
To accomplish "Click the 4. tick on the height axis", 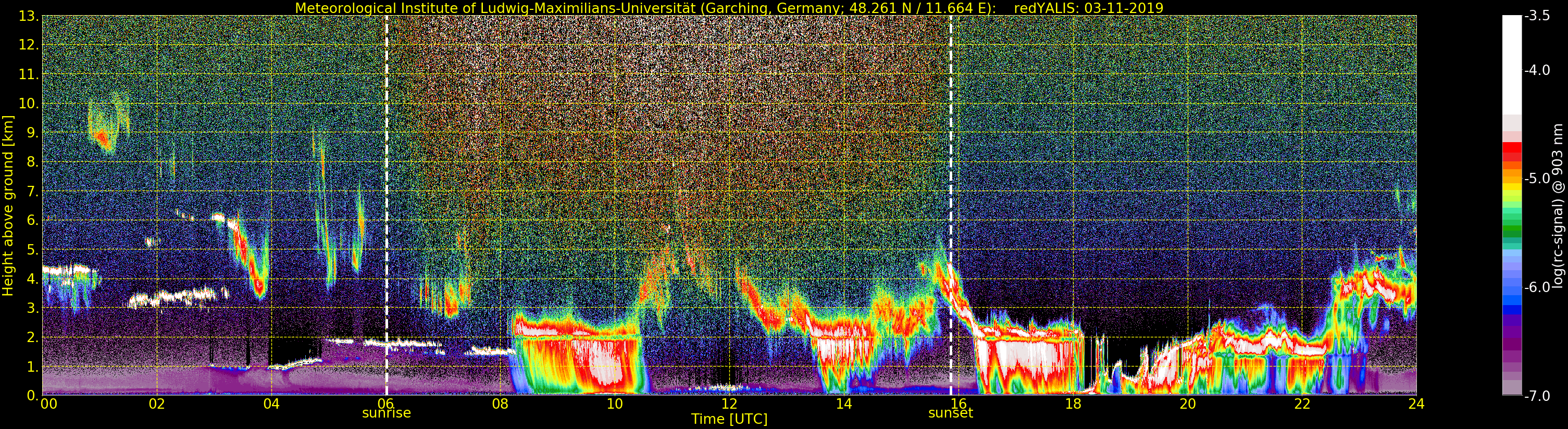I will (x=33, y=279).
